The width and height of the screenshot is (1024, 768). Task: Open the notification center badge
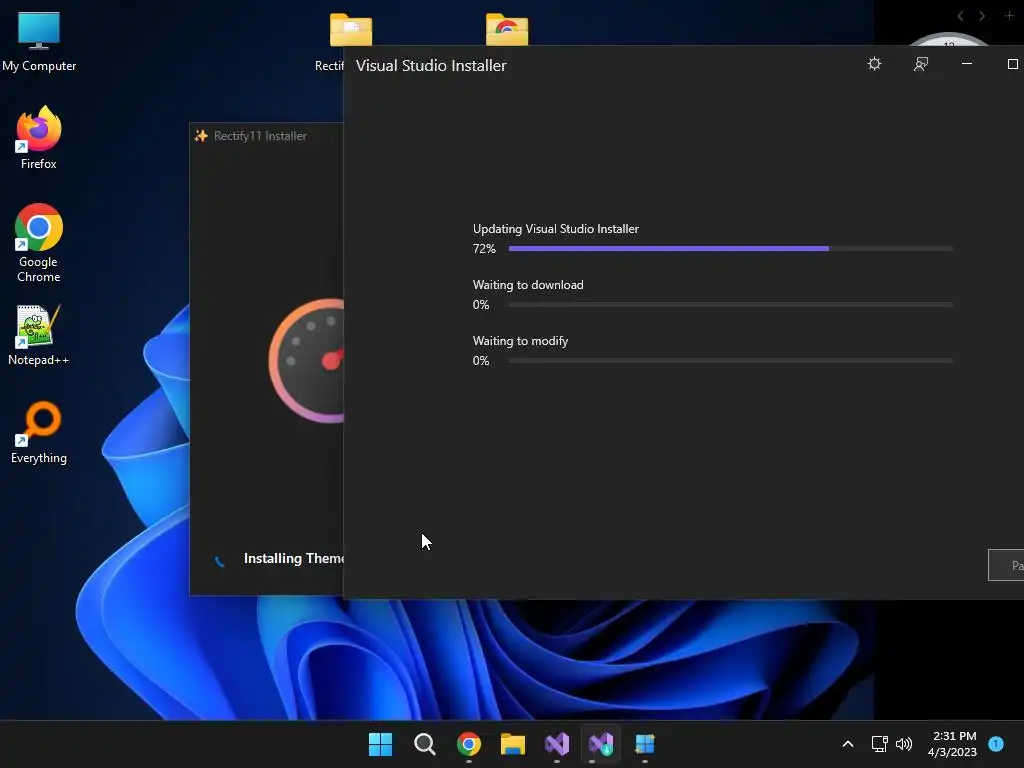pos(996,744)
